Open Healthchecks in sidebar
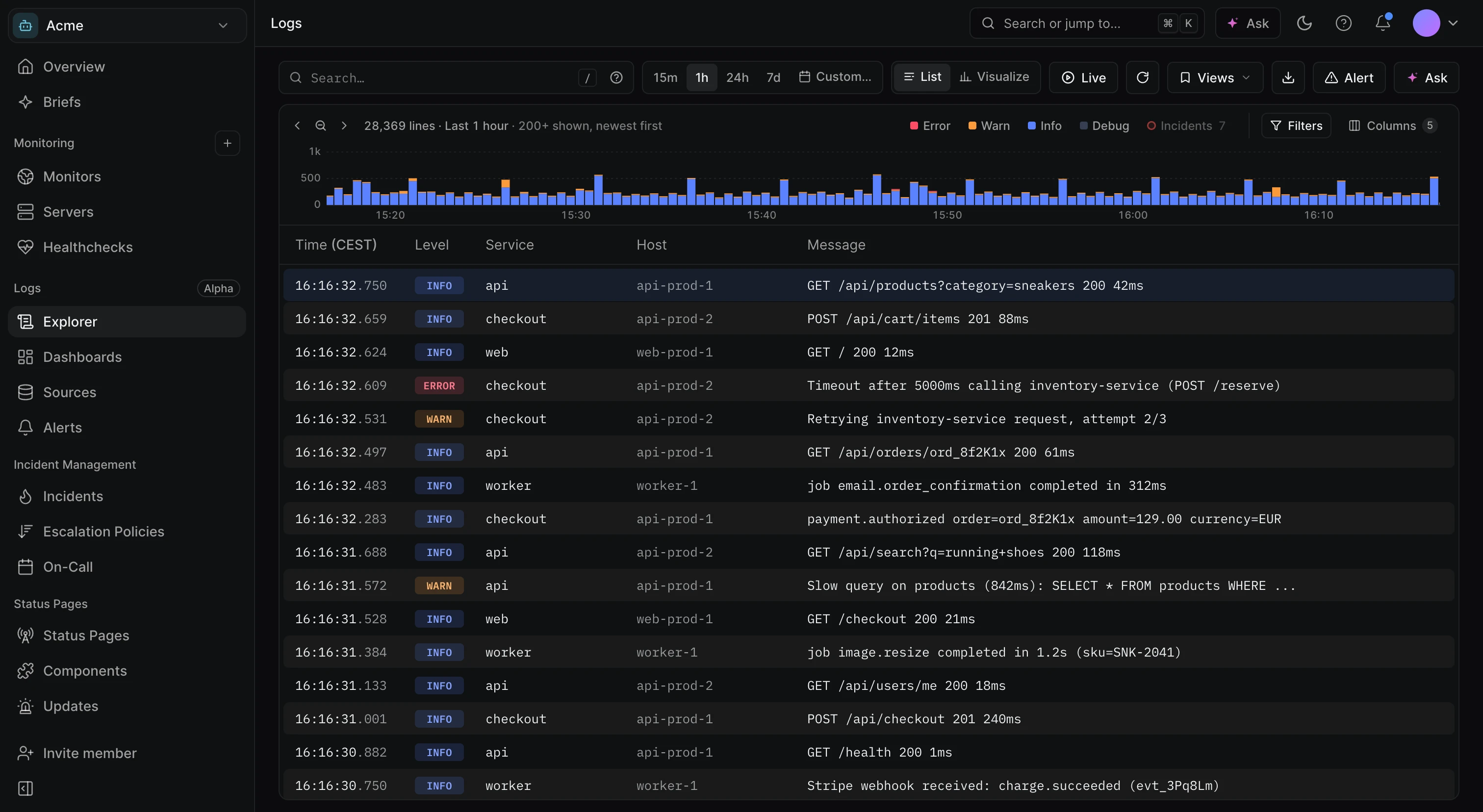 pyautogui.click(x=127, y=248)
